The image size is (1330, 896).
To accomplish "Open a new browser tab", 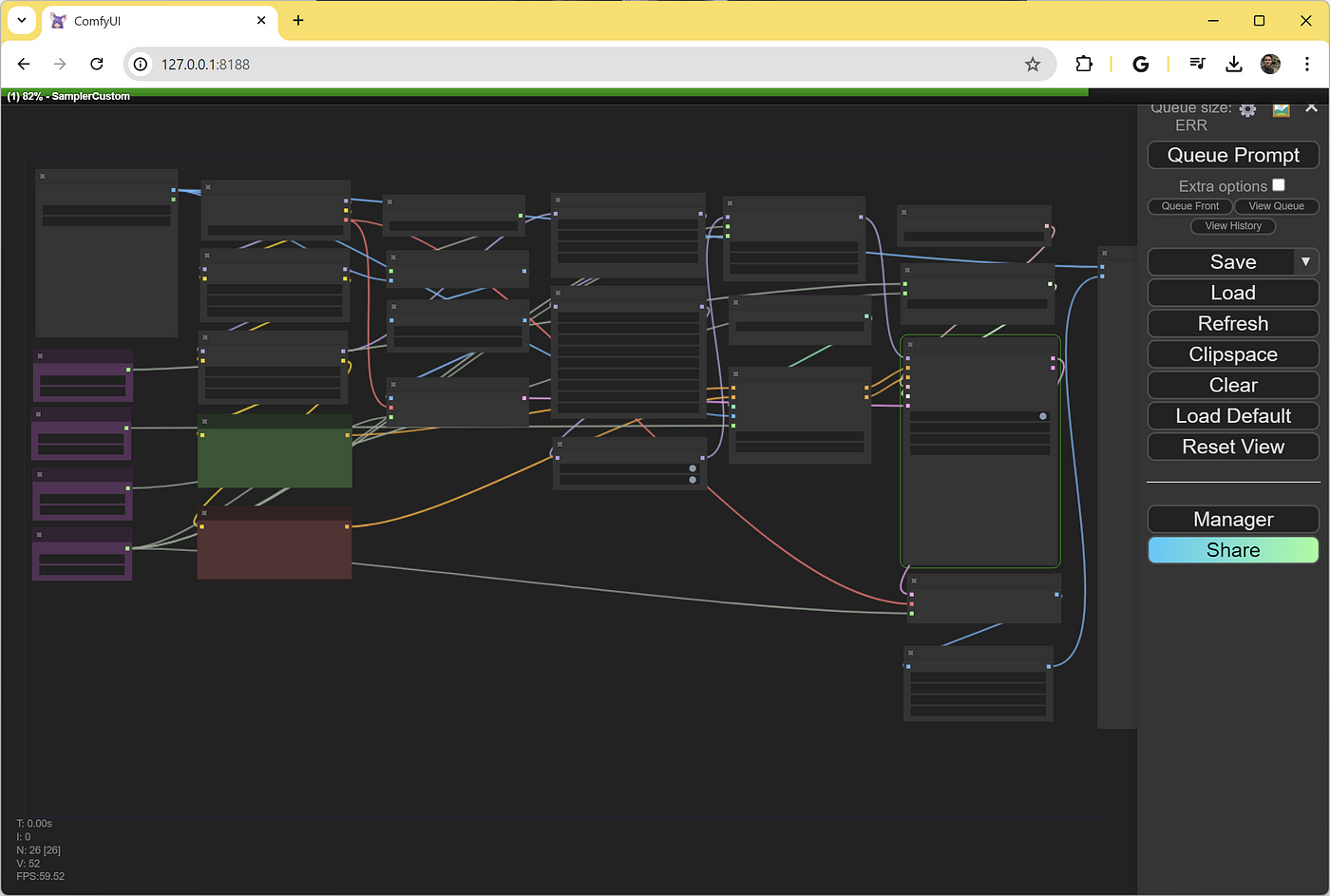I will [x=298, y=20].
